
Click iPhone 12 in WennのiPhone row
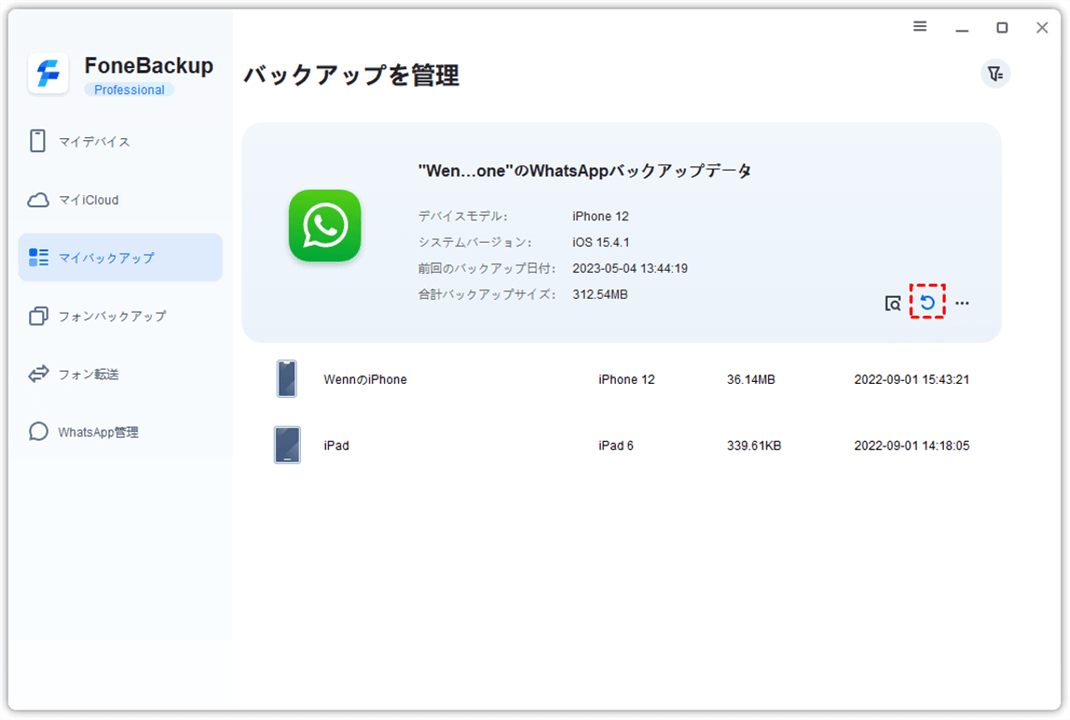(x=626, y=379)
